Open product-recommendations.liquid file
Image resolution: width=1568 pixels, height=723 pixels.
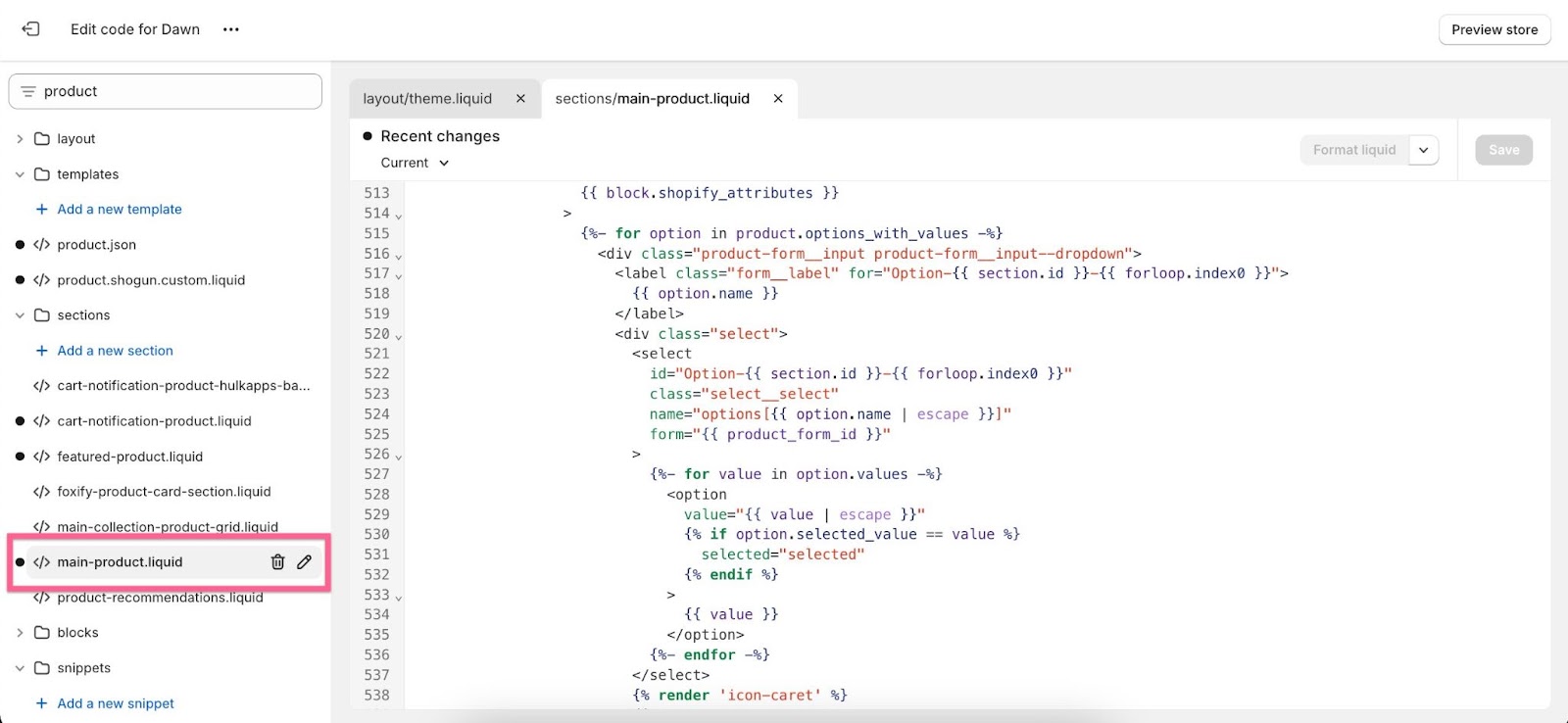(160, 598)
